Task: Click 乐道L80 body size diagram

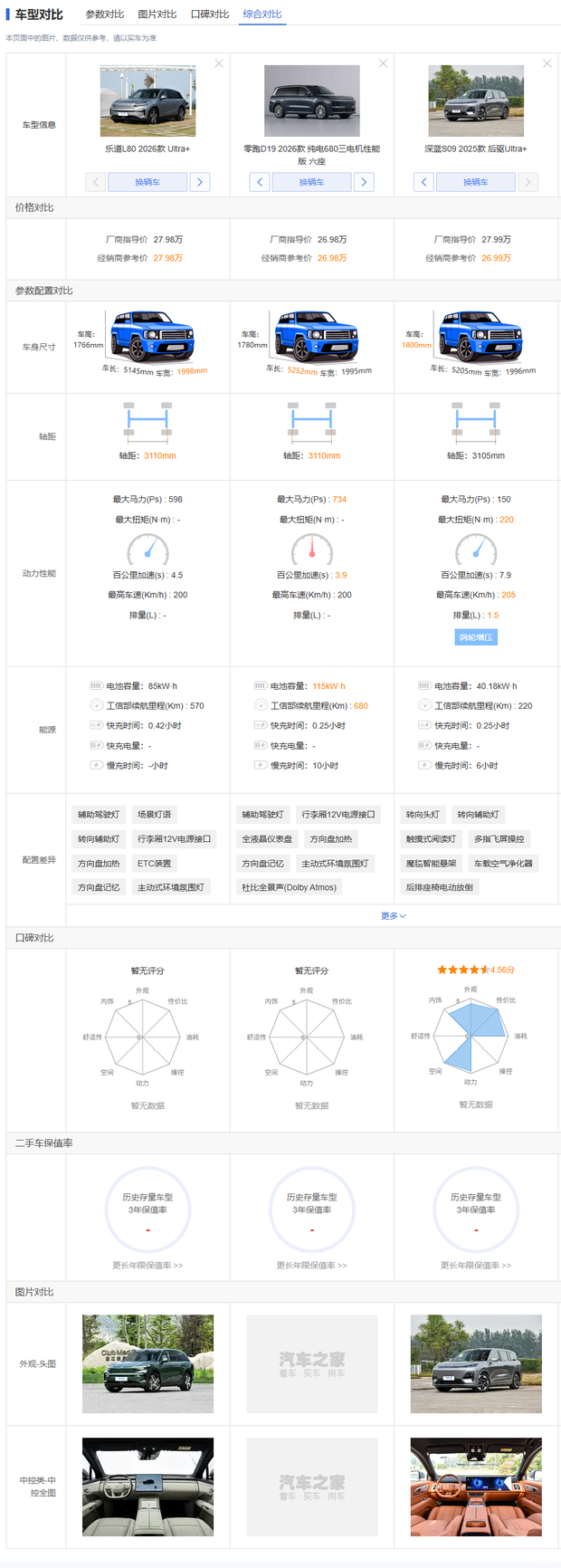Action: tap(152, 337)
